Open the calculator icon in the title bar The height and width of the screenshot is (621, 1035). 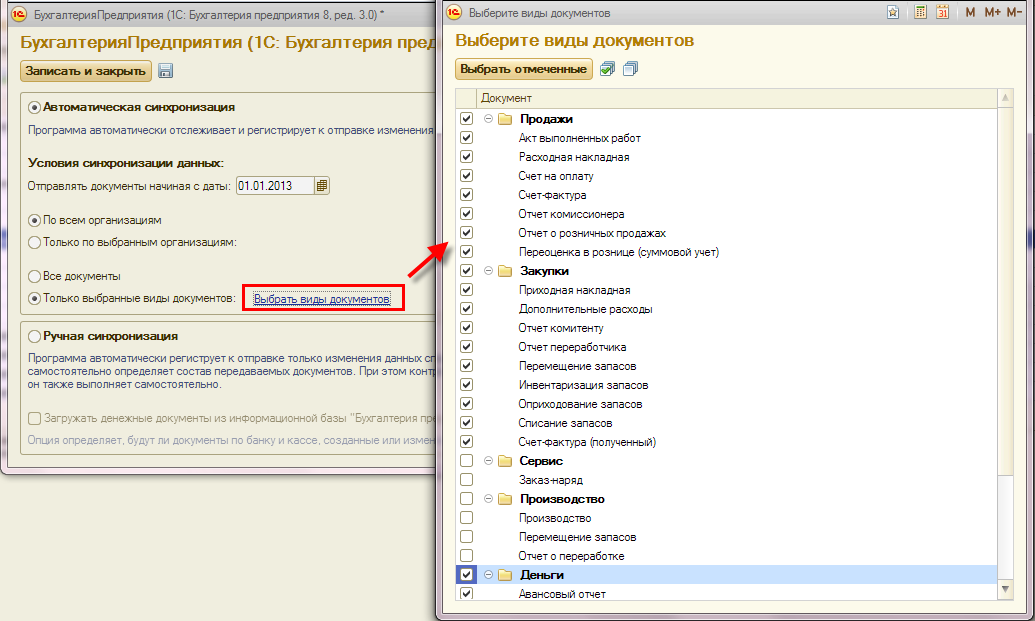click(920, 13)
